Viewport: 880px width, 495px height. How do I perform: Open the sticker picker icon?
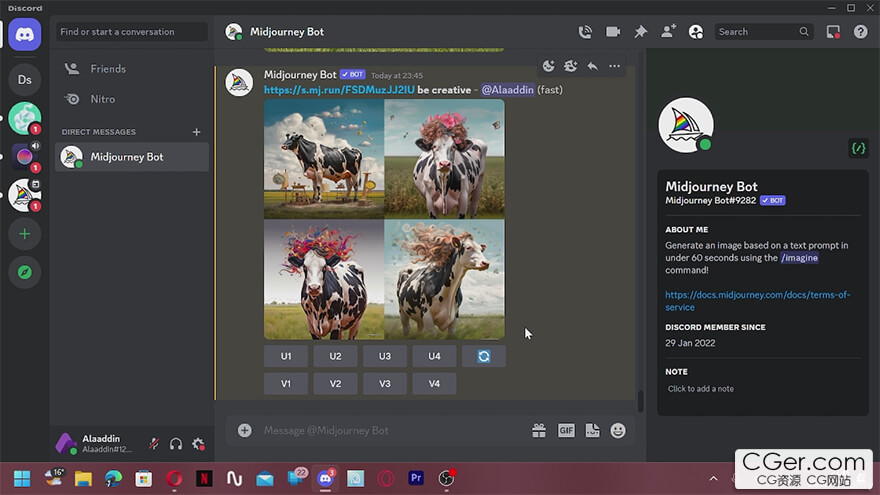pos(592,430)
